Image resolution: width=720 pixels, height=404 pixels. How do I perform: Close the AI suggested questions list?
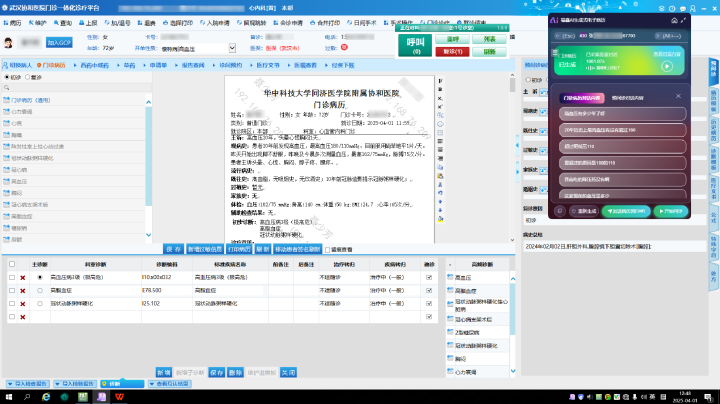pyautogui.click(x=678, y=96)
